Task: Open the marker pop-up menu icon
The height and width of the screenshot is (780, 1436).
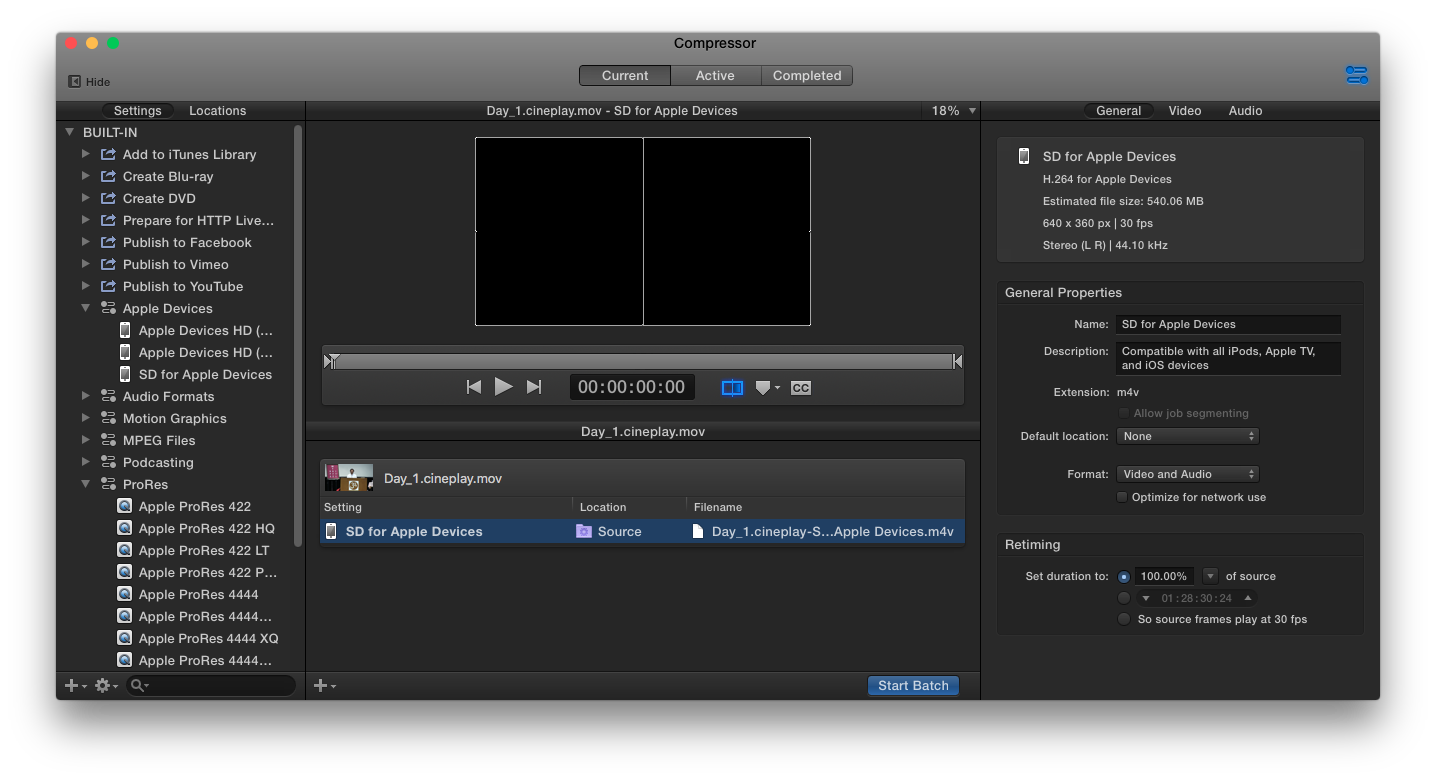Action: pyautogui.click(x=767, y=387)
